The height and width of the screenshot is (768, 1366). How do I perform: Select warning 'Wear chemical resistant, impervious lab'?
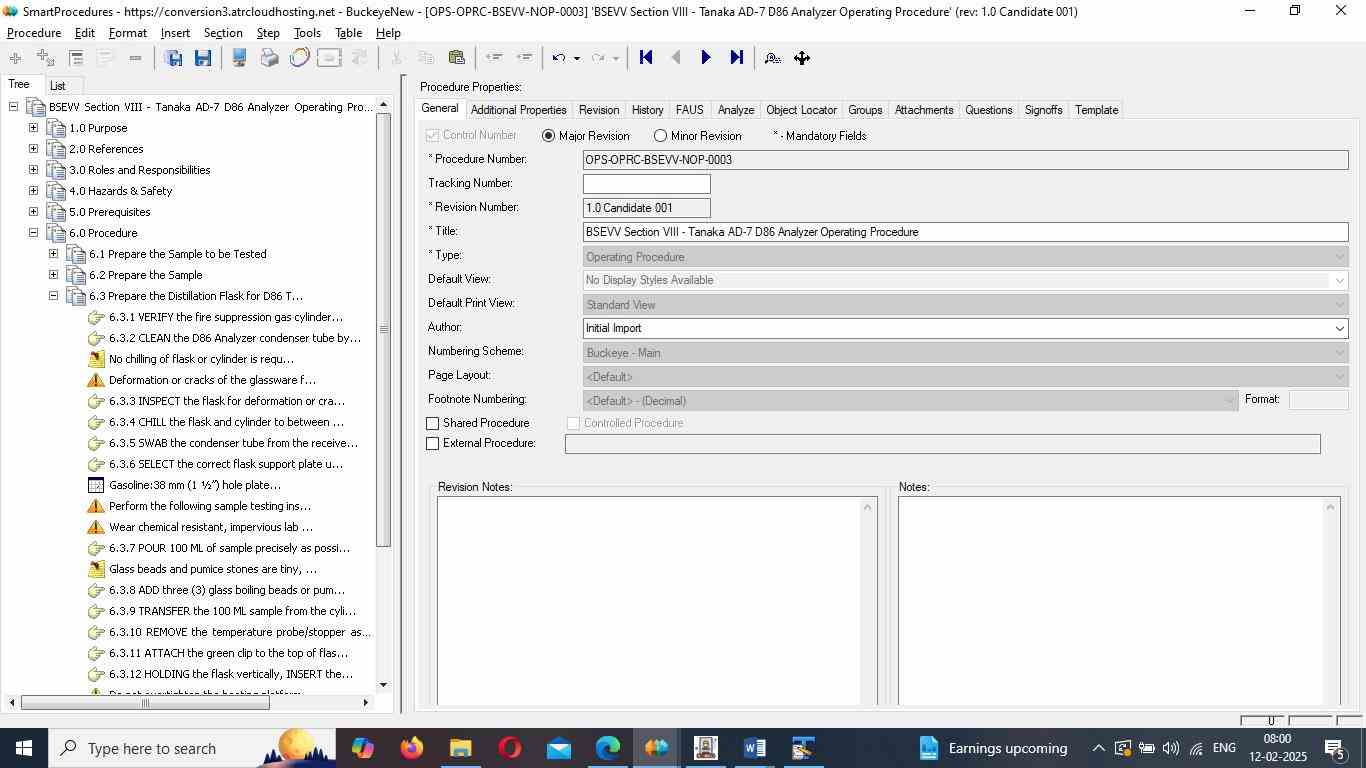point(210,527)
